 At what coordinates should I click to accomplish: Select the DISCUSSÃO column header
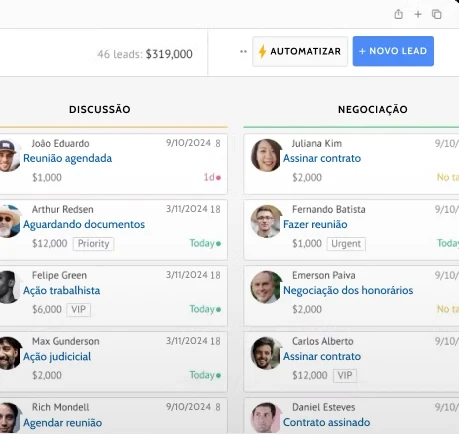pyautogui.click(x=100, y=109)
